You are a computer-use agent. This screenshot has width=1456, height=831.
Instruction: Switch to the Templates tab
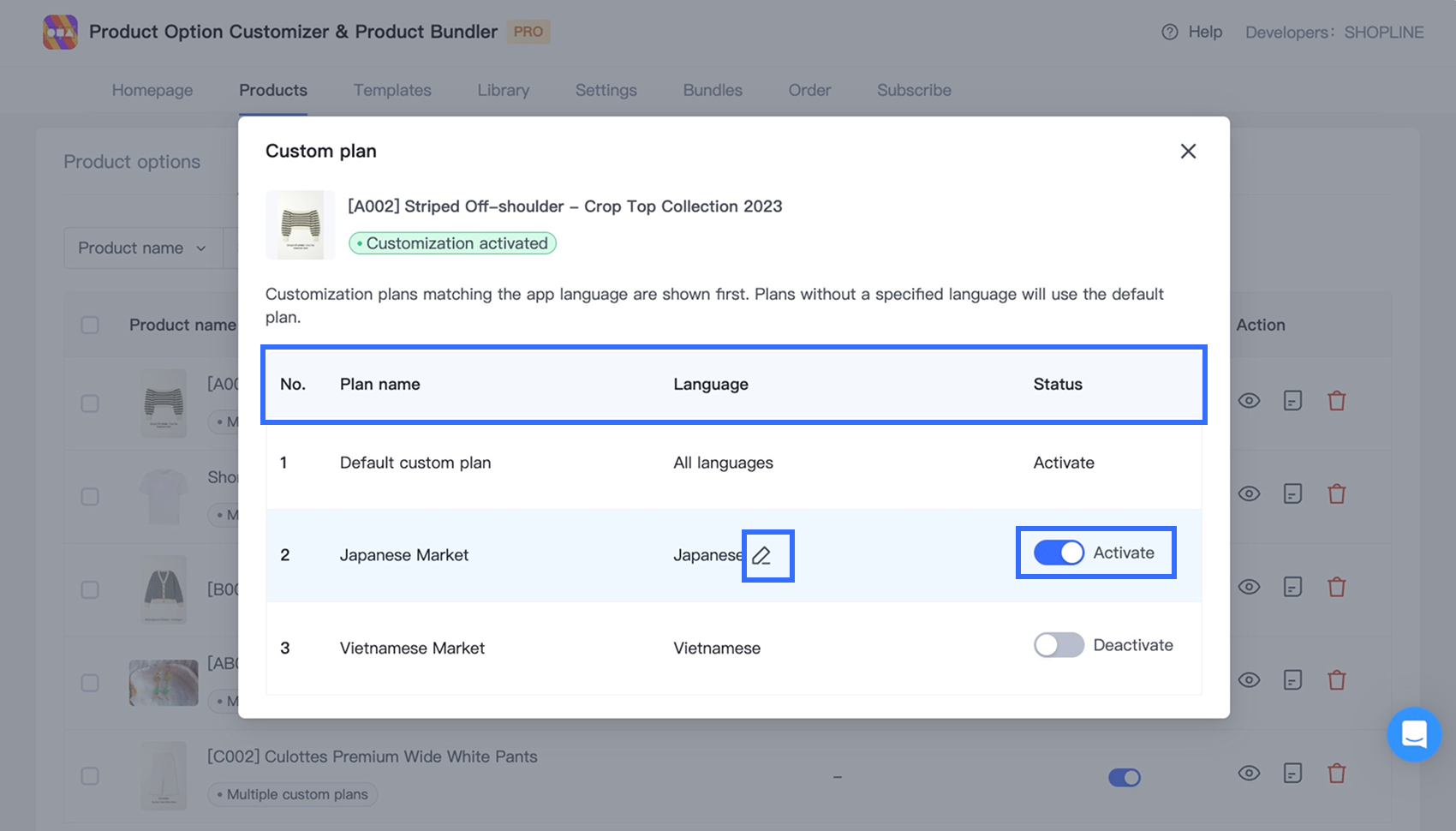(392, 90)
